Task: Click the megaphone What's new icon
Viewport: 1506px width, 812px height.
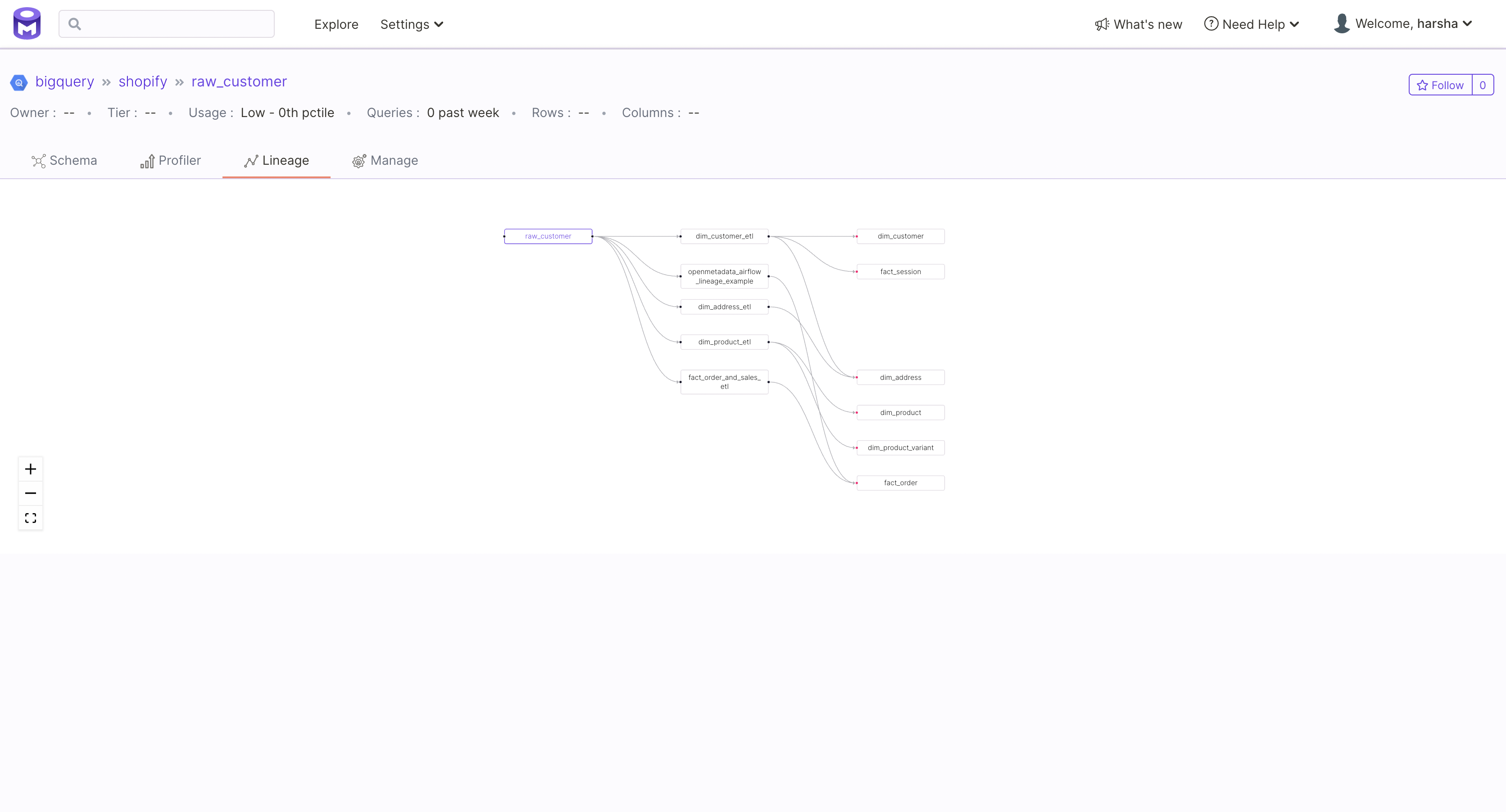Action: pos(1102,24)
